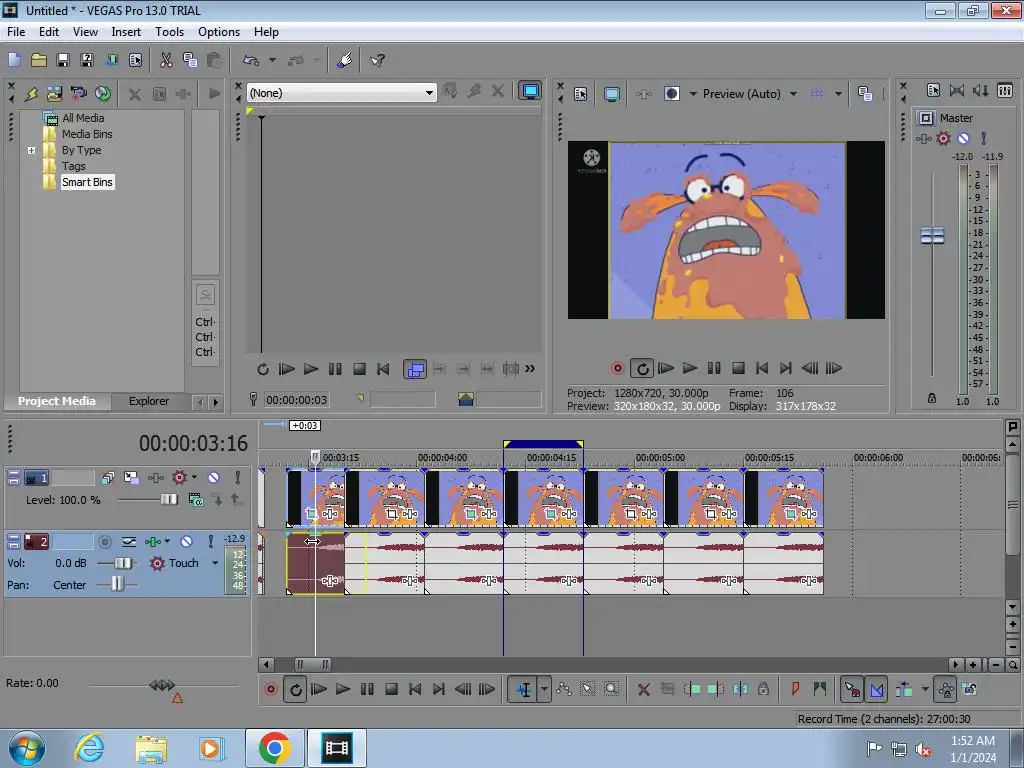Insert a marker with the orange flag icon

(x=795, y=689)
